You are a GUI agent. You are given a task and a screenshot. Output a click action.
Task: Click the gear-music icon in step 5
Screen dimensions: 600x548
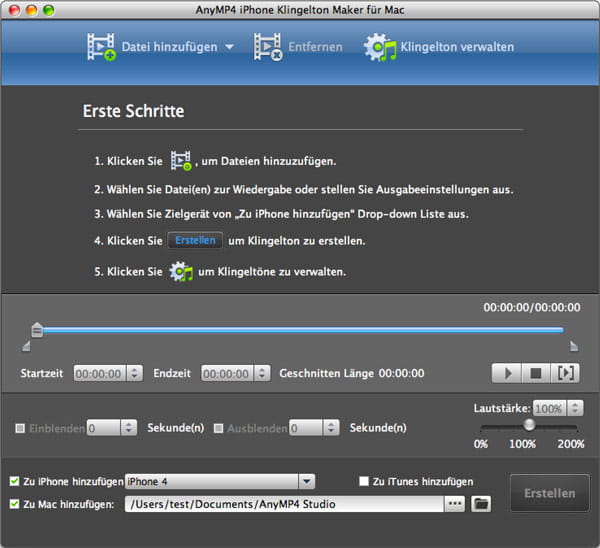[181, 271]
